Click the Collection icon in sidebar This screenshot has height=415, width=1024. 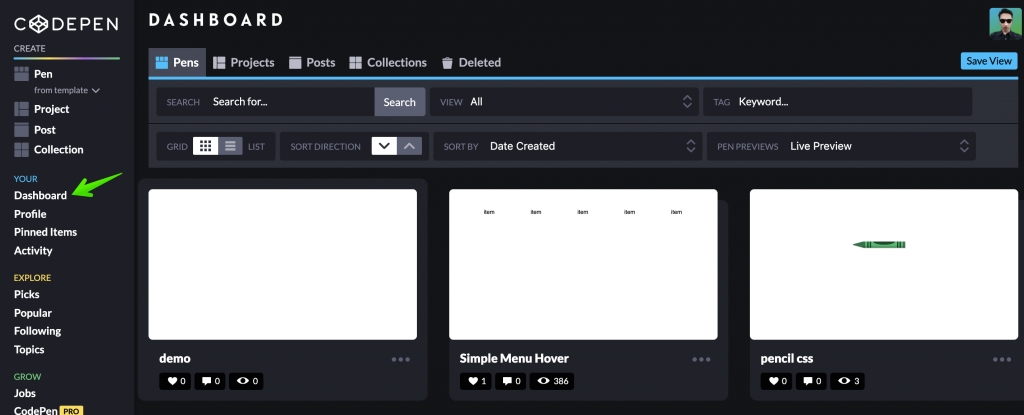coord(23,150)
